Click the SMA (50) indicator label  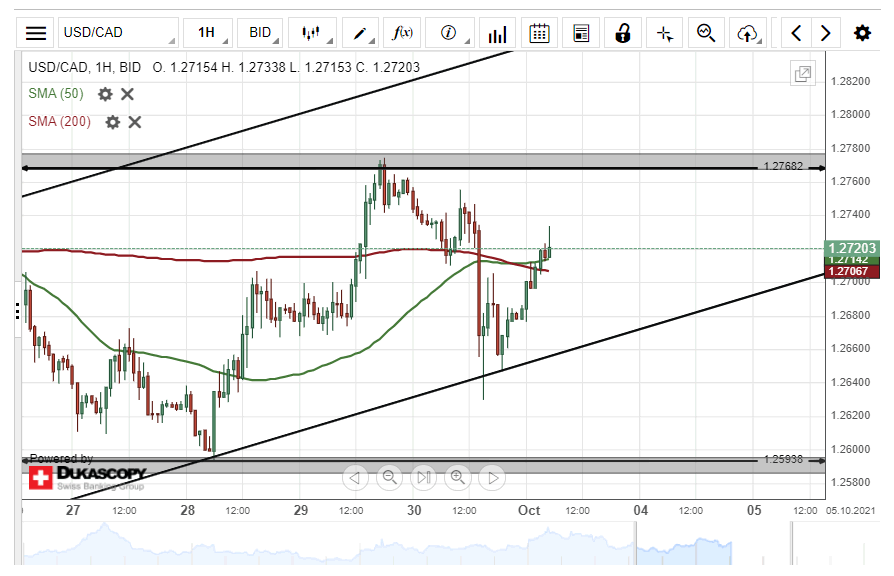pyautogui.click(x=56, y=94)
